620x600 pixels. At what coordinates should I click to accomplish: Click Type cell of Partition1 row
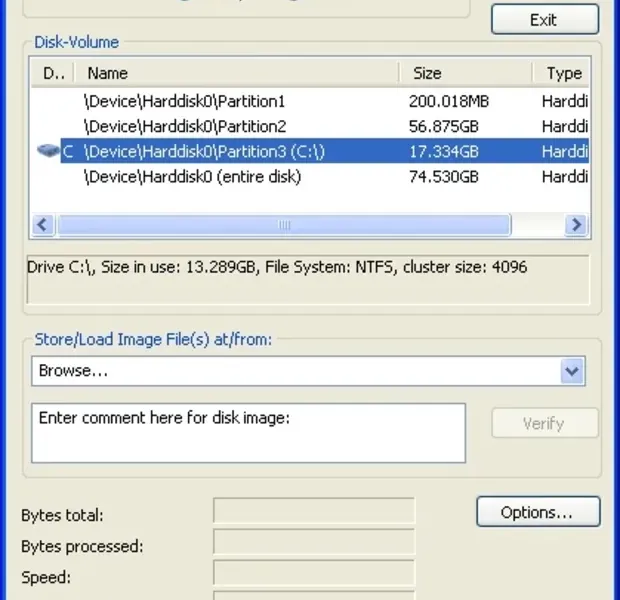[565, 101]
